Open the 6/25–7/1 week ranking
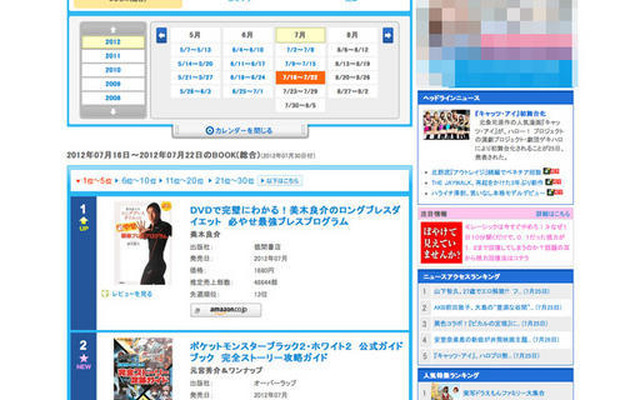The height and width of the screenshot is (400, 640). 248,91
